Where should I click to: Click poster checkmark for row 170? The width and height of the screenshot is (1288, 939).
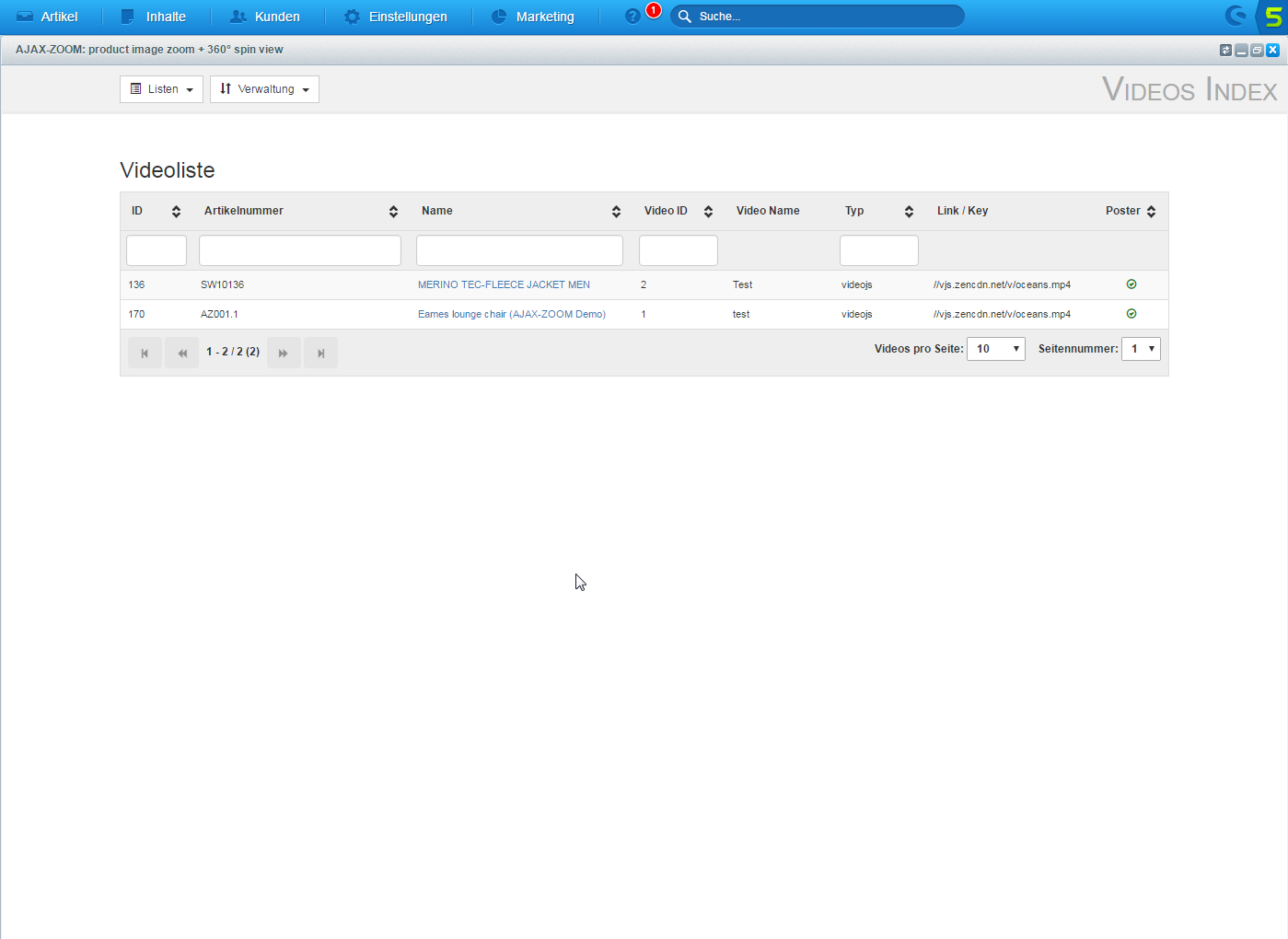[1131, 314]
